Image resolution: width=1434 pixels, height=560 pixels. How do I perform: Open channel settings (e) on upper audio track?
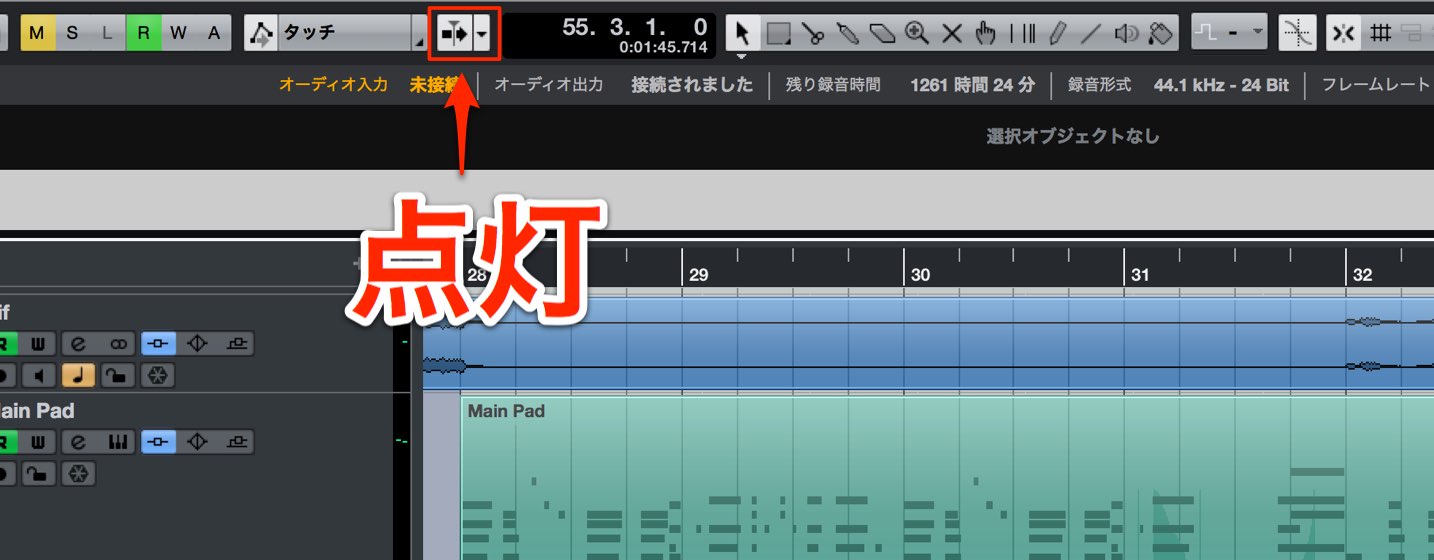coord(78,344)
